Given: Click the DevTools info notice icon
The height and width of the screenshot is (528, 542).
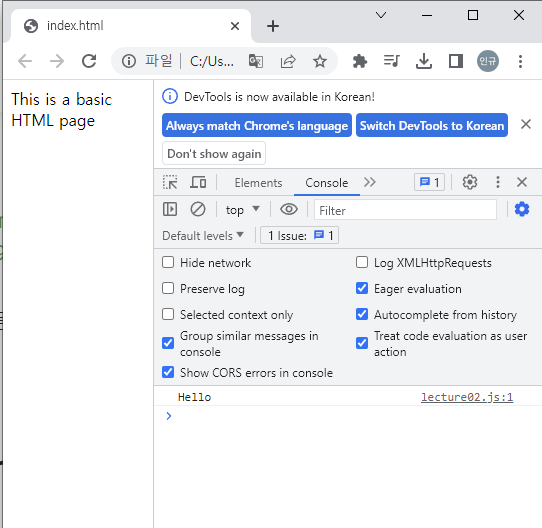Looking at the screenshot, I should [170, 96].
